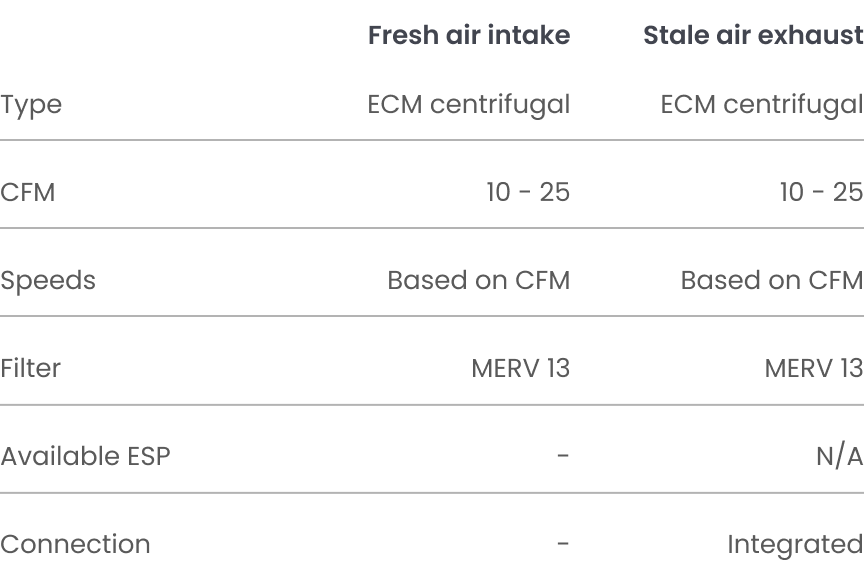
Task: Select the CFM row label
Action: coord(28,193)
